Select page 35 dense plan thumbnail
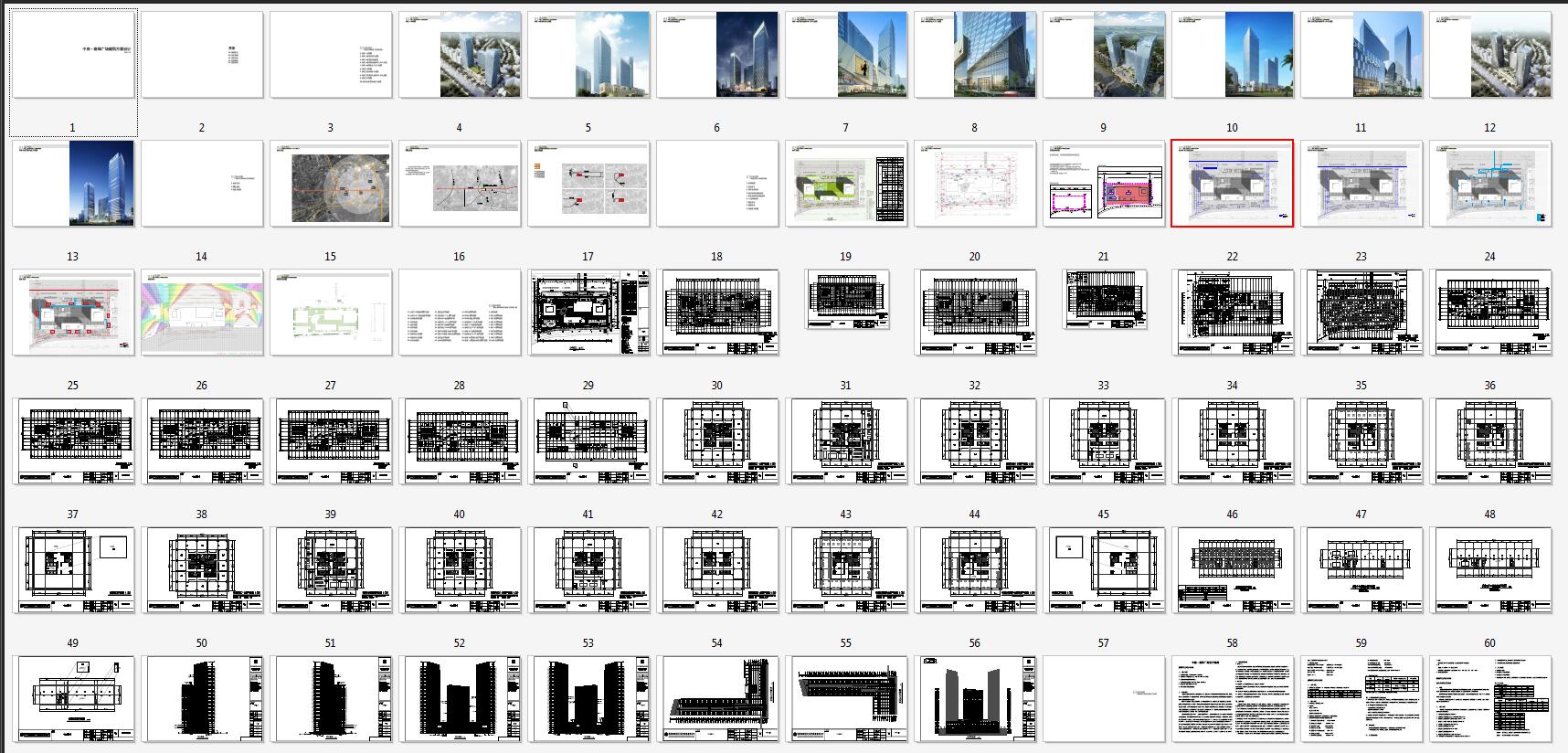Screen dimensions: 1568x753 click(x=1363, y=313)
